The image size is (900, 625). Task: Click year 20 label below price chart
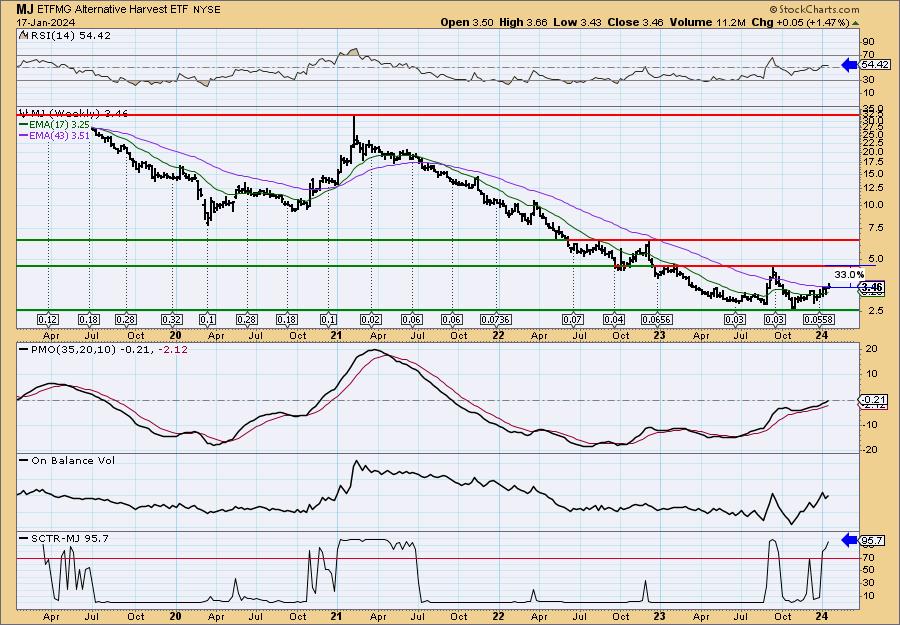click(175, 336)
